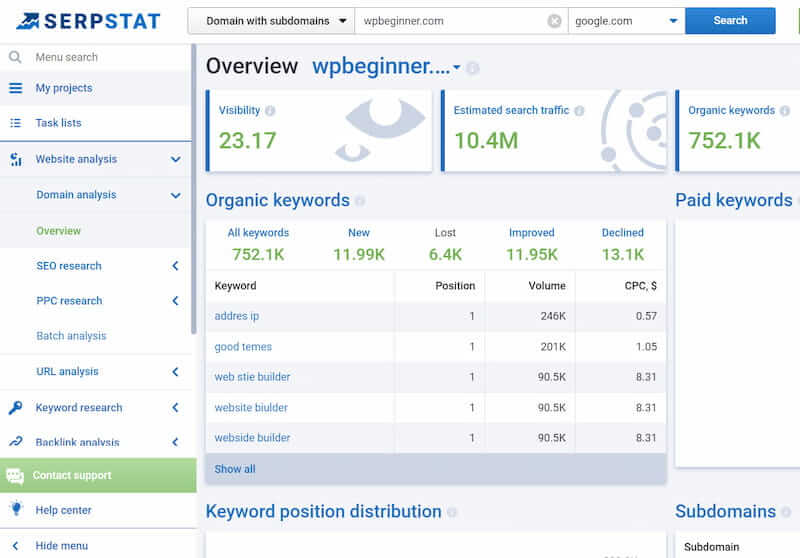Screen dimensions: 800x558
Task: Select Batch analysis menu item
Action: click(x=71, y=336)
